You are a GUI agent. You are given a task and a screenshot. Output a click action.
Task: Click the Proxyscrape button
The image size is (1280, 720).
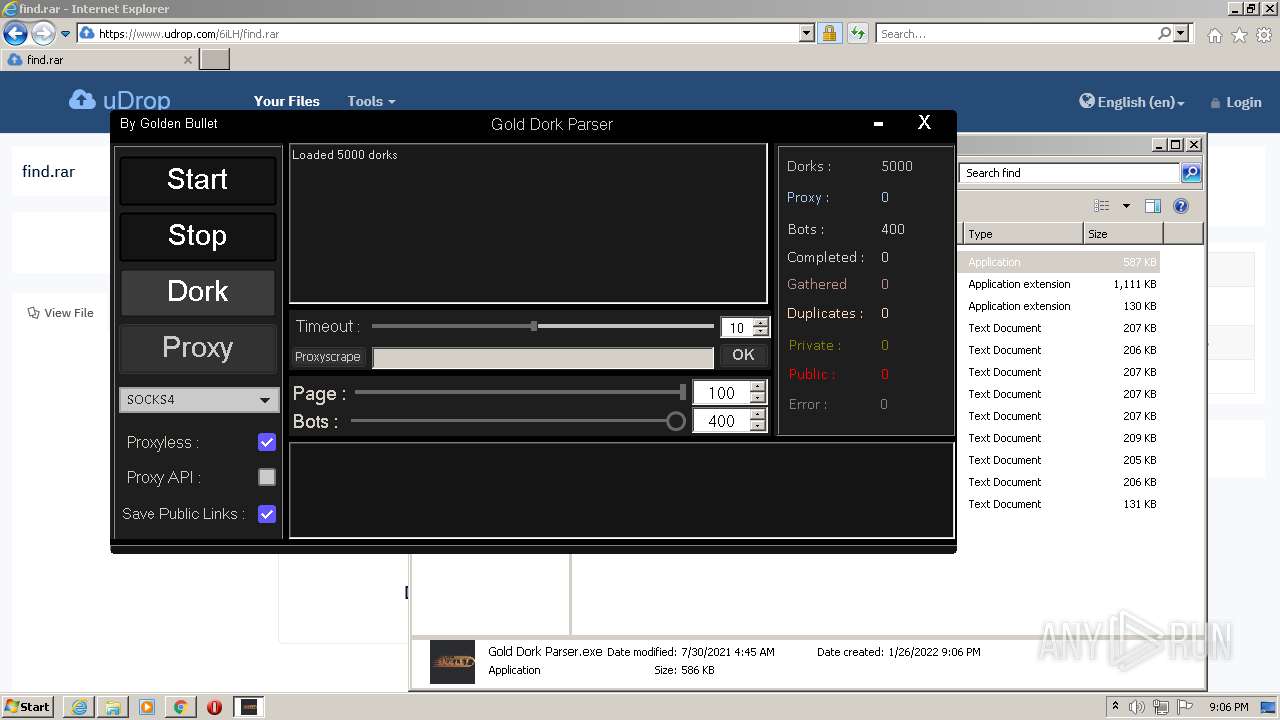(x=327, y=357)
